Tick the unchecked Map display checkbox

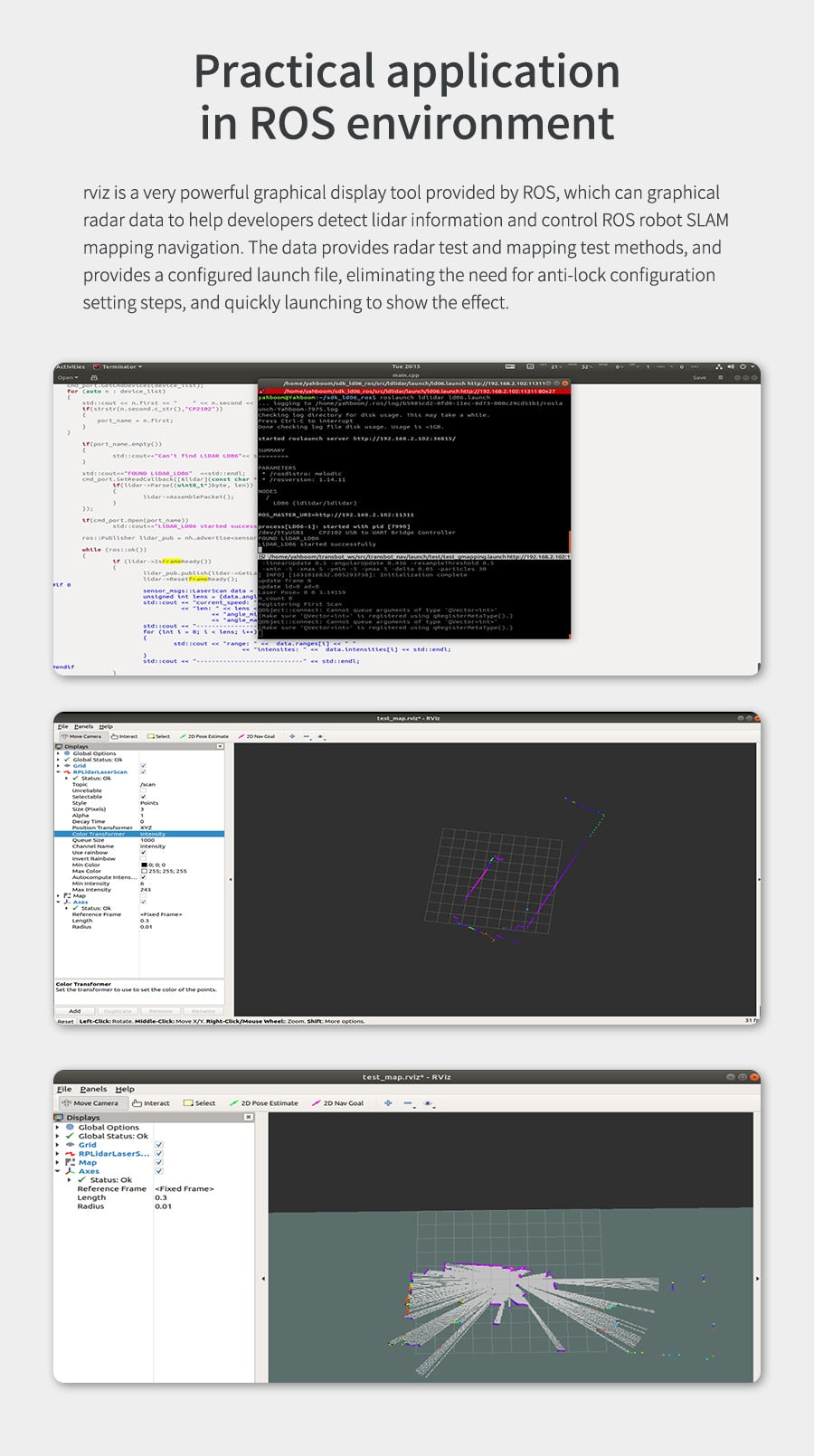(x=143, y=895)
